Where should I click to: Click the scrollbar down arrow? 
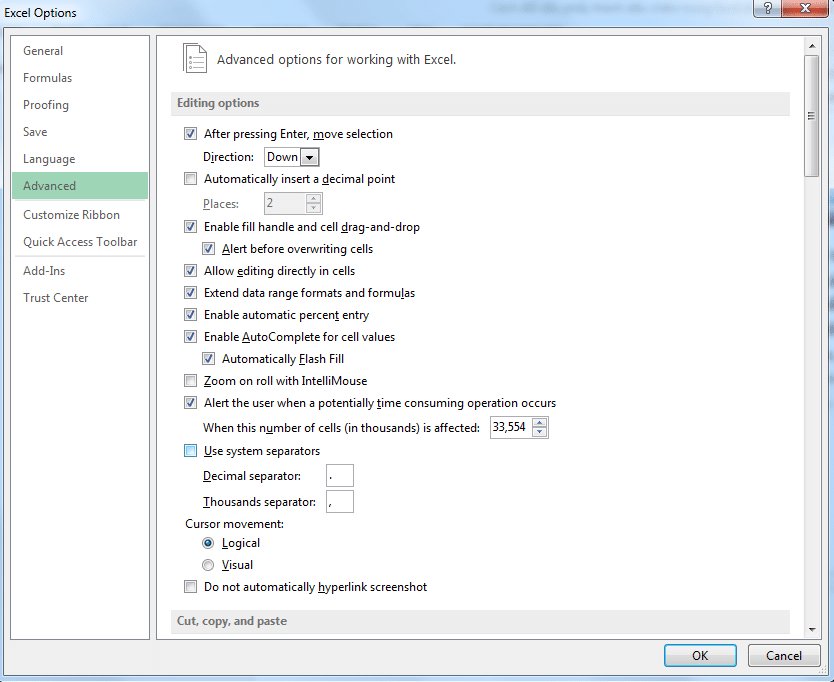click(812, 630)
